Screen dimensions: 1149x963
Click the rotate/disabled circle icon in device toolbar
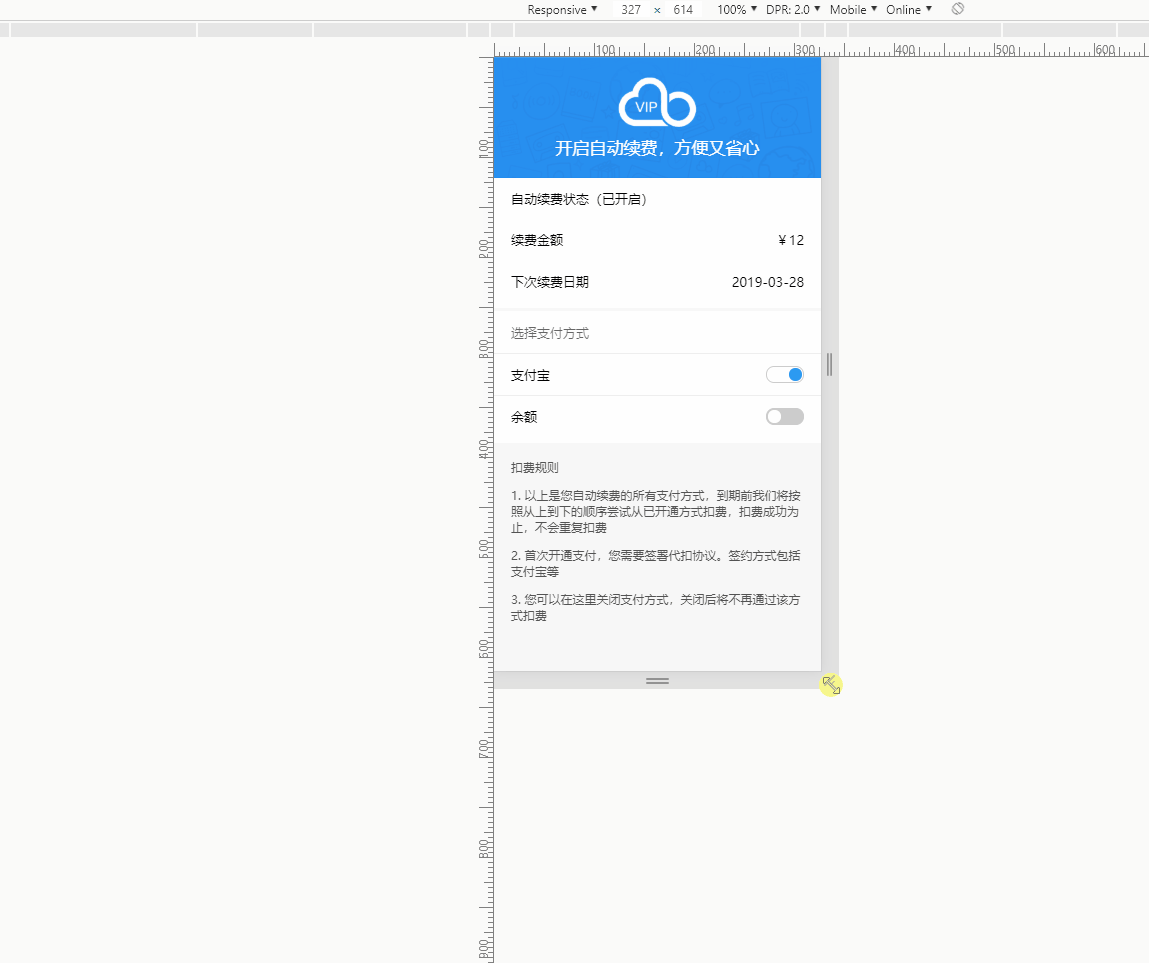[956, 9]
